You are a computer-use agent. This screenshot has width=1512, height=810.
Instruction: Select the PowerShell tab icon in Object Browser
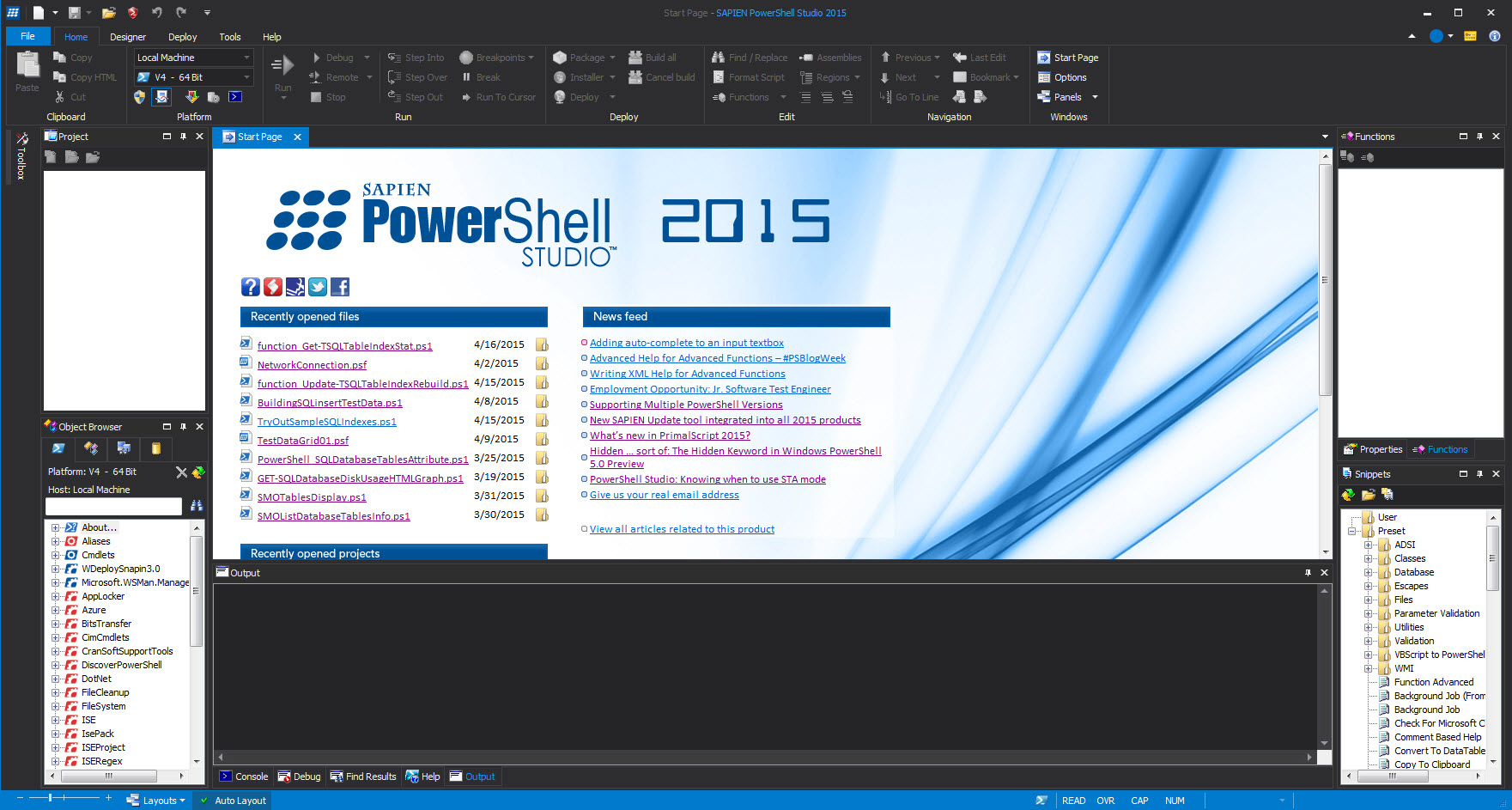(58, 448)
